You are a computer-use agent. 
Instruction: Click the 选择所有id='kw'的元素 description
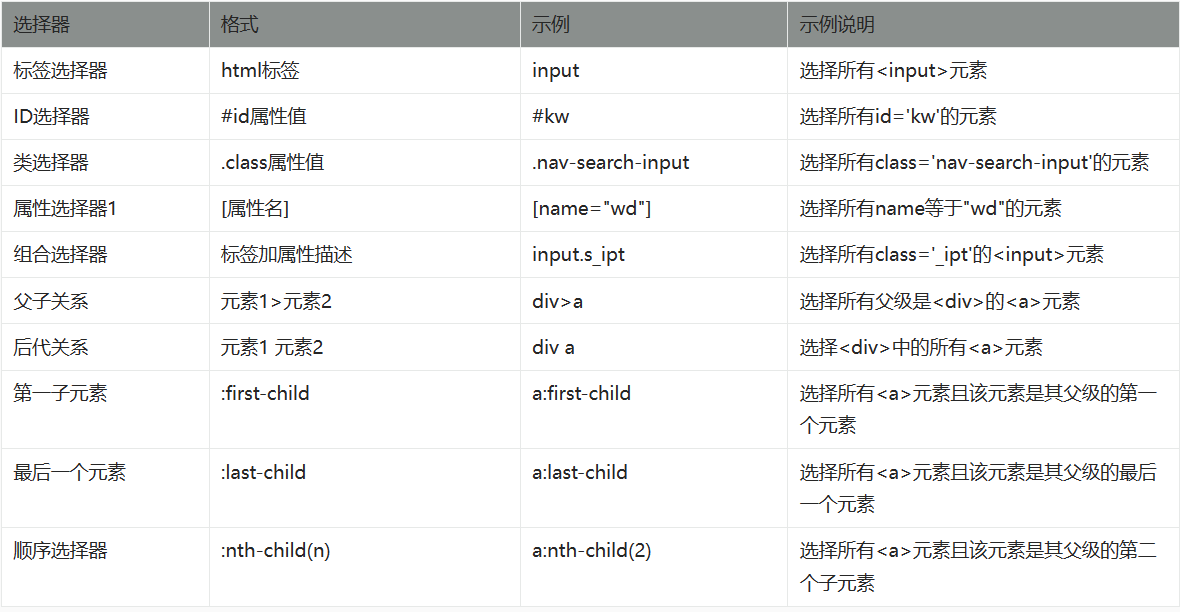897,117
